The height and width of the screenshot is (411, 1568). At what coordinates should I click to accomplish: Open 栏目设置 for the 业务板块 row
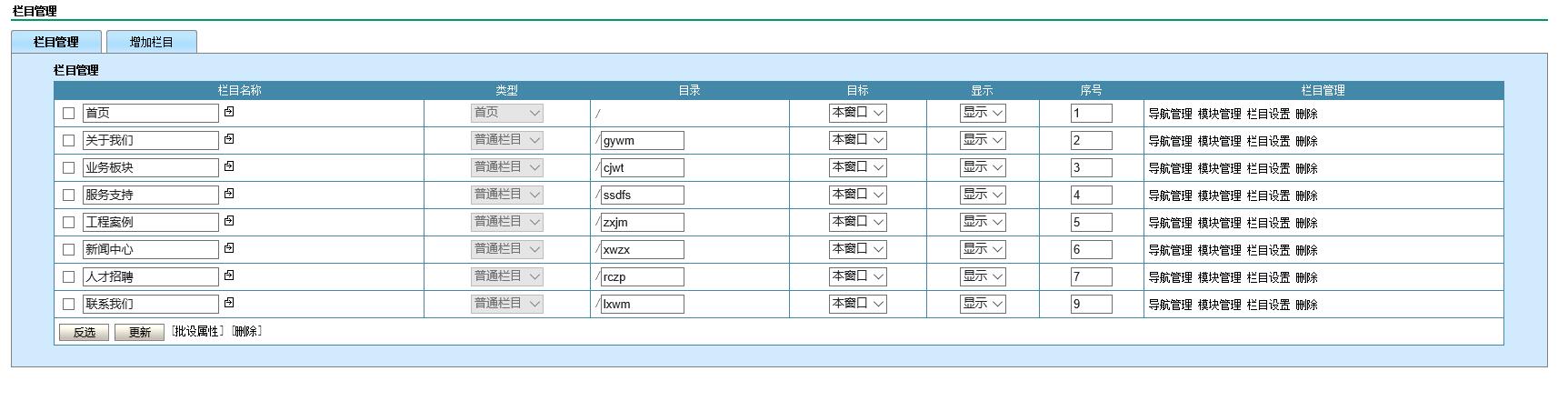point(1268,168)
